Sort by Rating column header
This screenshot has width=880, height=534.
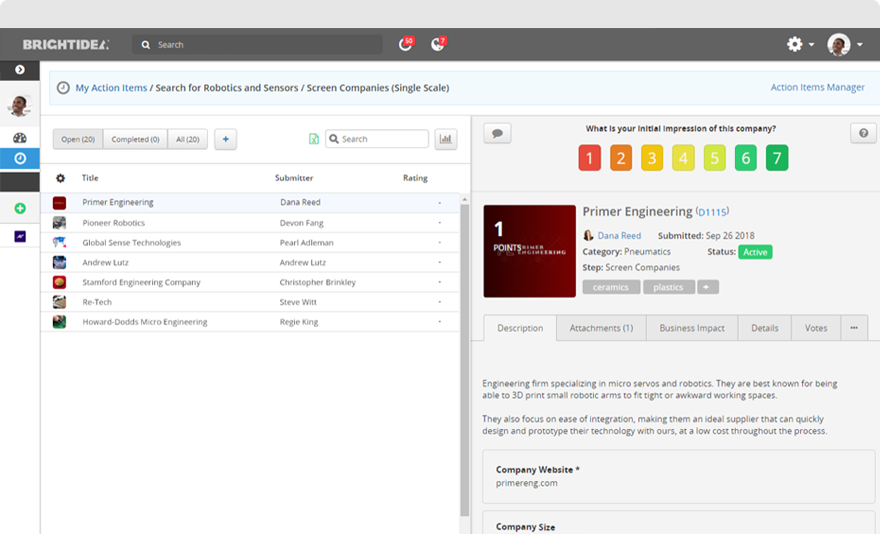click(x=415, y=177)
